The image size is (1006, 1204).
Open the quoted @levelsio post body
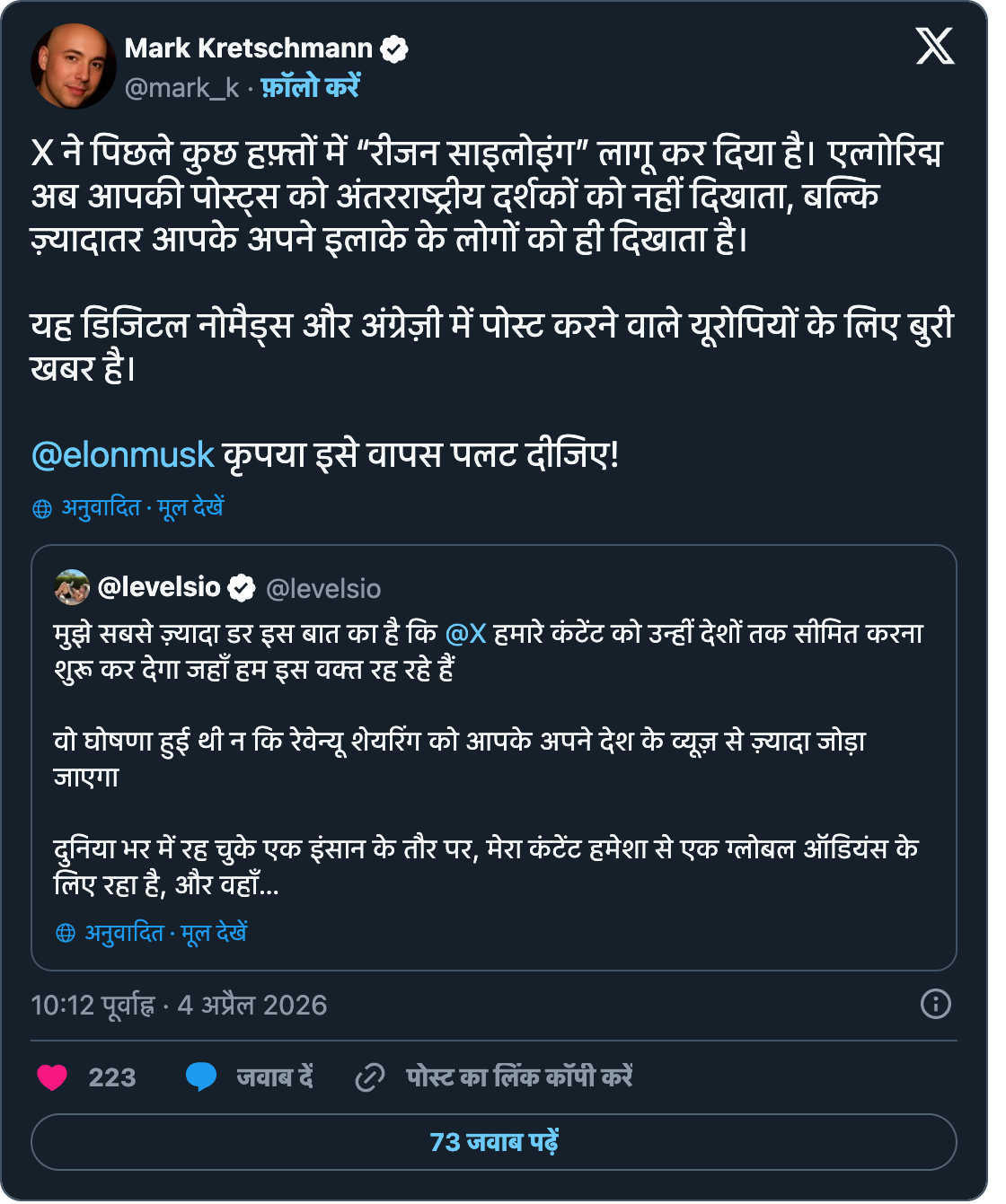point(494,758)
